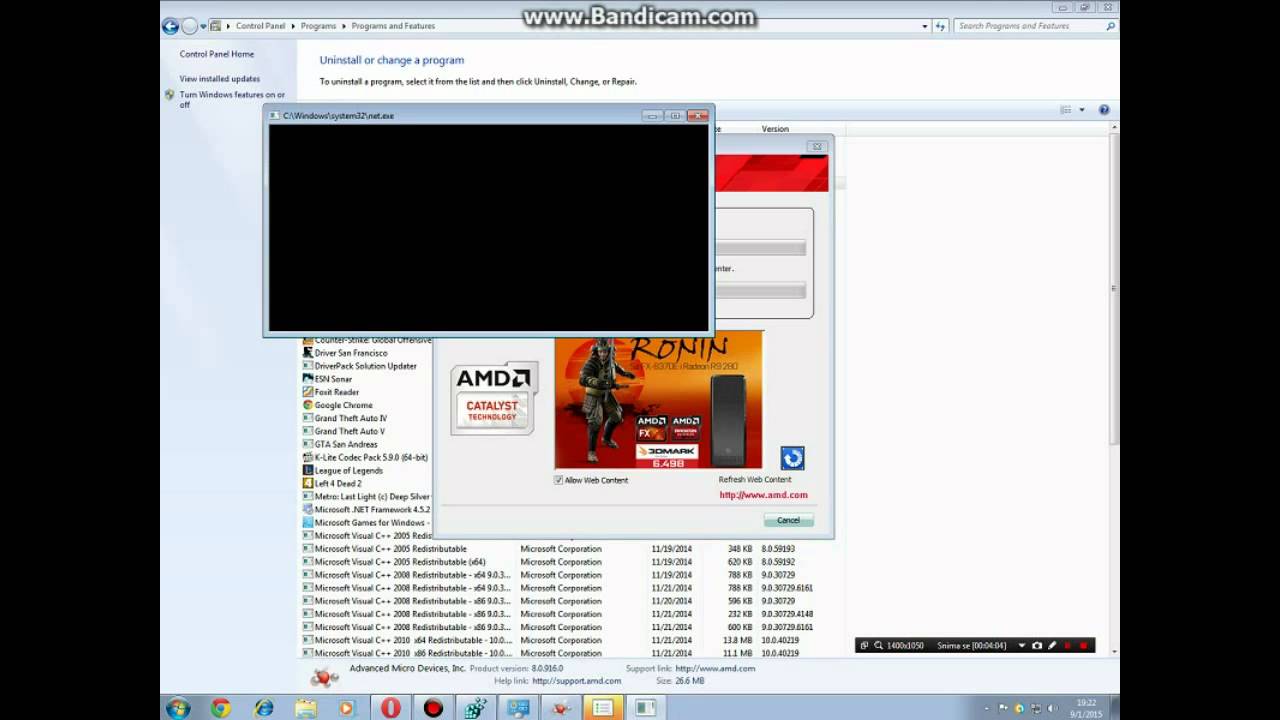
Task: Click the refresh button next to address bar
Action: point(940,26)
